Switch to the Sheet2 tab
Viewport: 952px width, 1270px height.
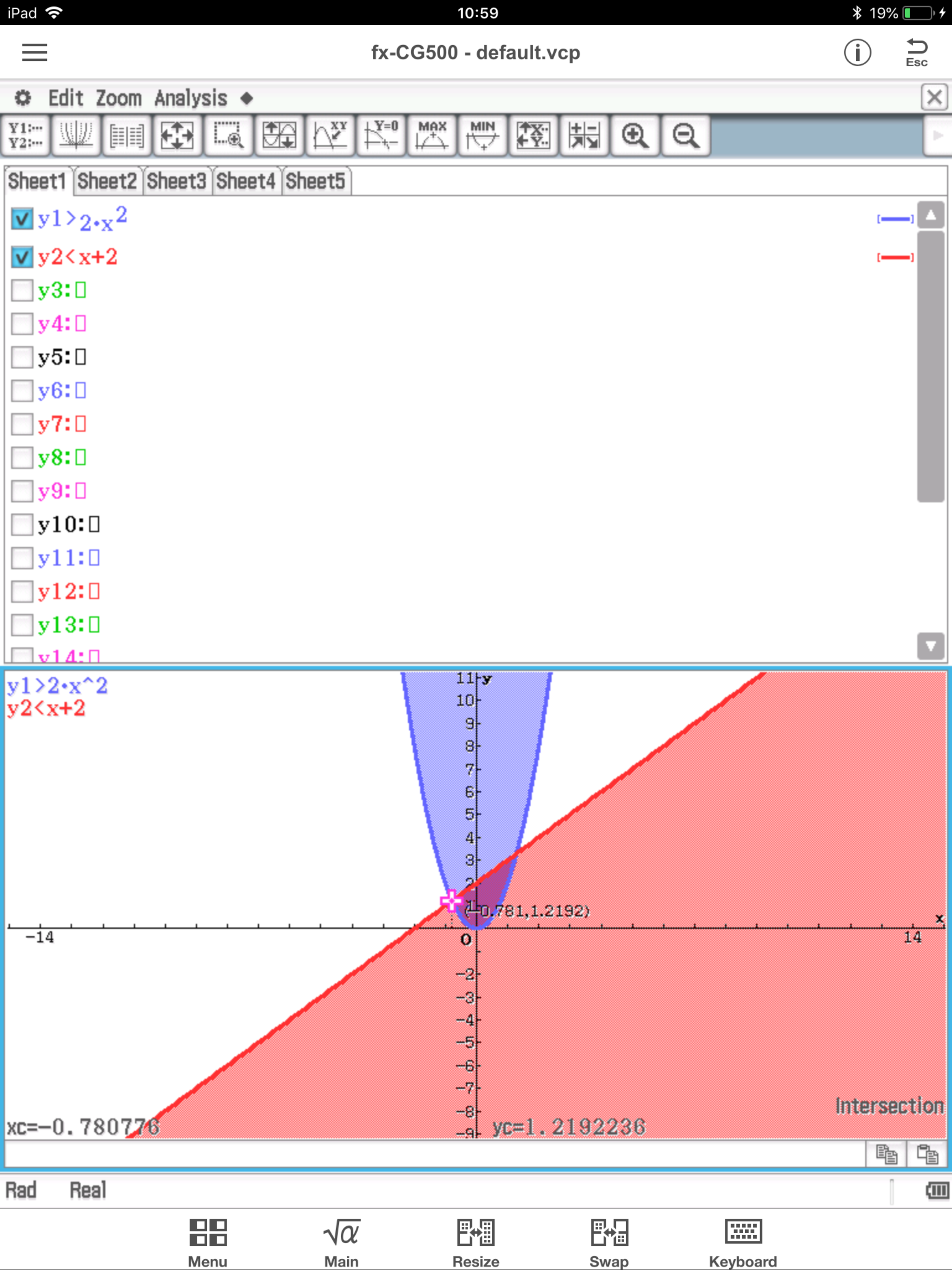pos(107,181)
